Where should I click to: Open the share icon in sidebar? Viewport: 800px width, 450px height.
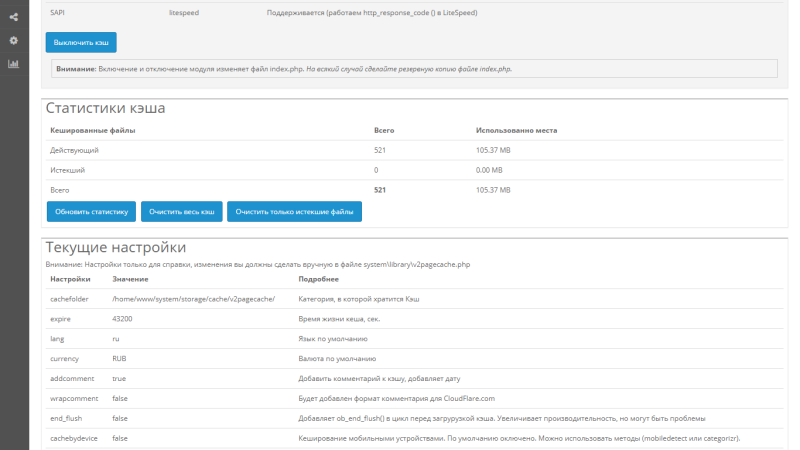coord(14,17)
